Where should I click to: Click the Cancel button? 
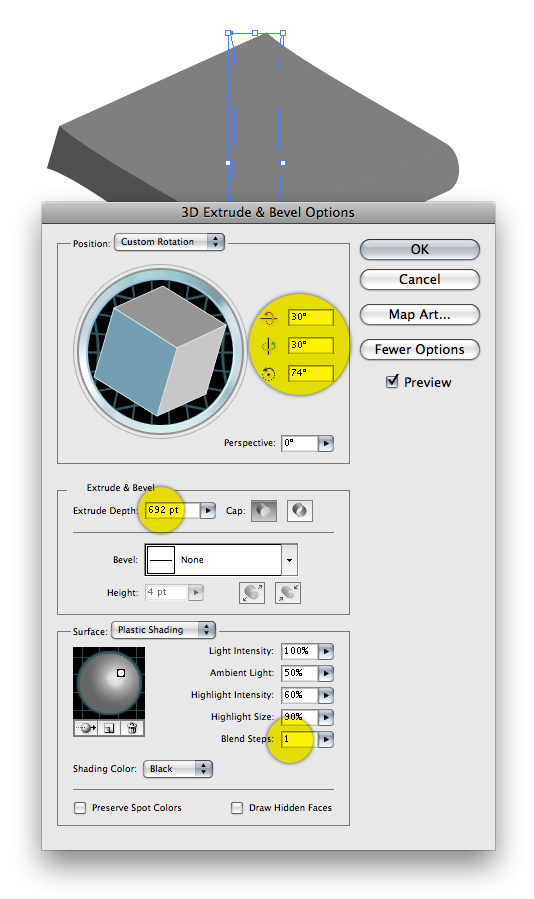click(419, 280)
